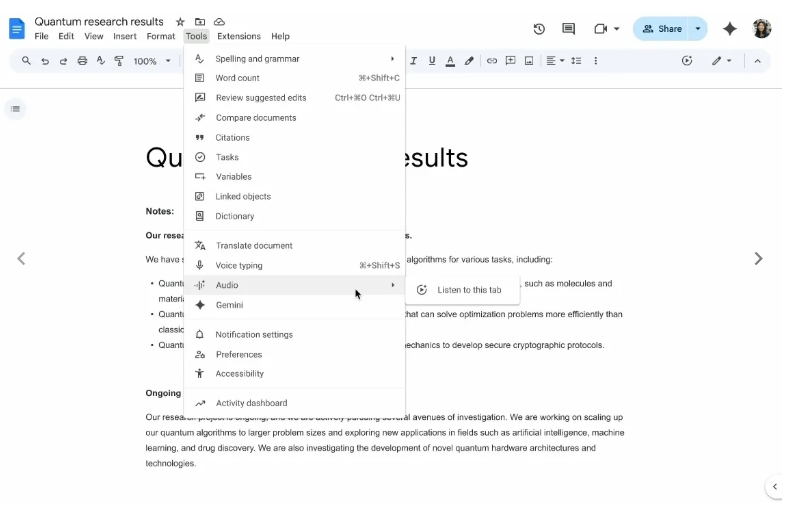The image size is (798, 519).
Task: Open the account profile picture
Action: click(x=762, y=29)
